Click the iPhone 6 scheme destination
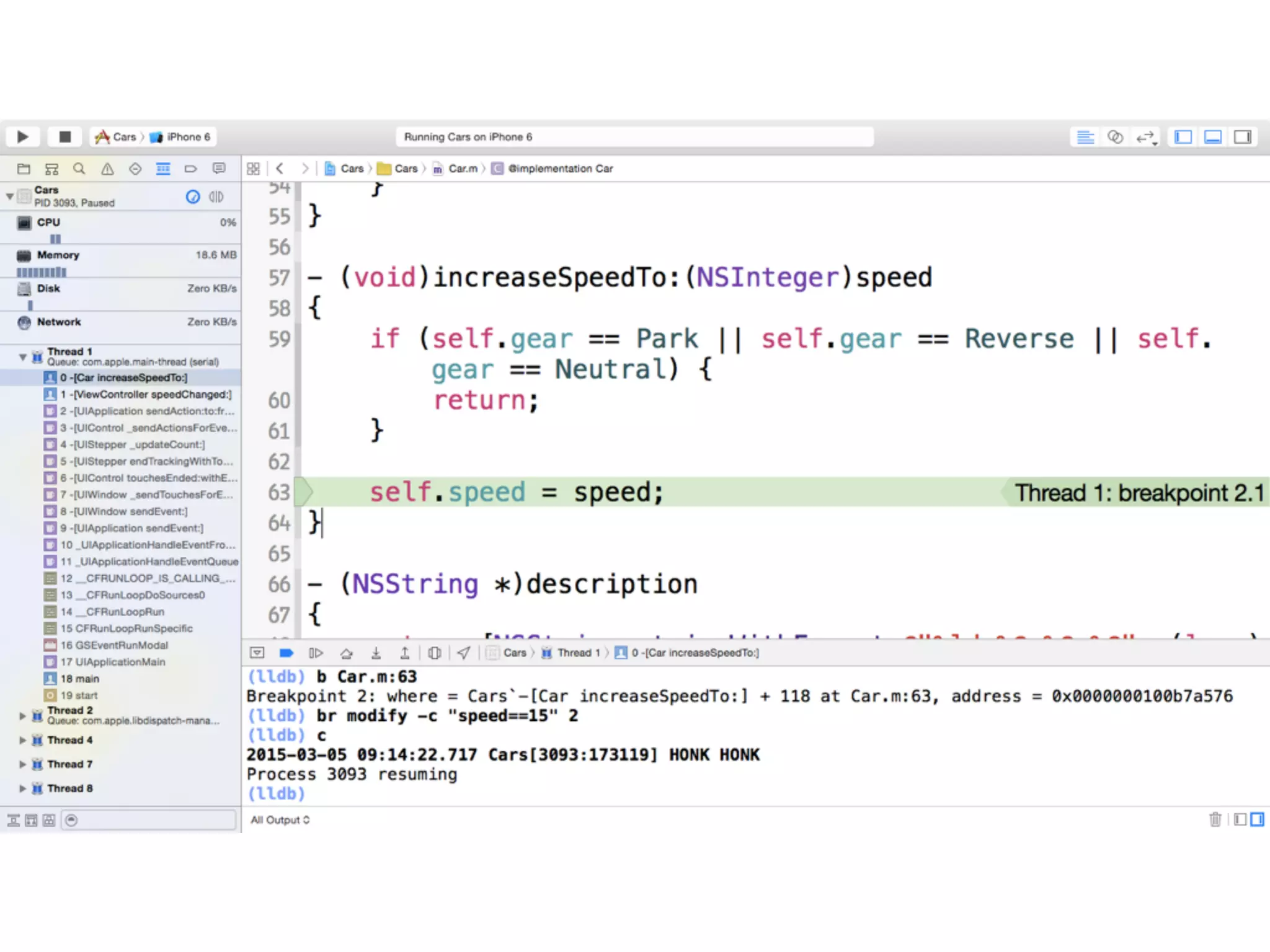The width and height of the screenshot is (1270, 952). [187, 137]
